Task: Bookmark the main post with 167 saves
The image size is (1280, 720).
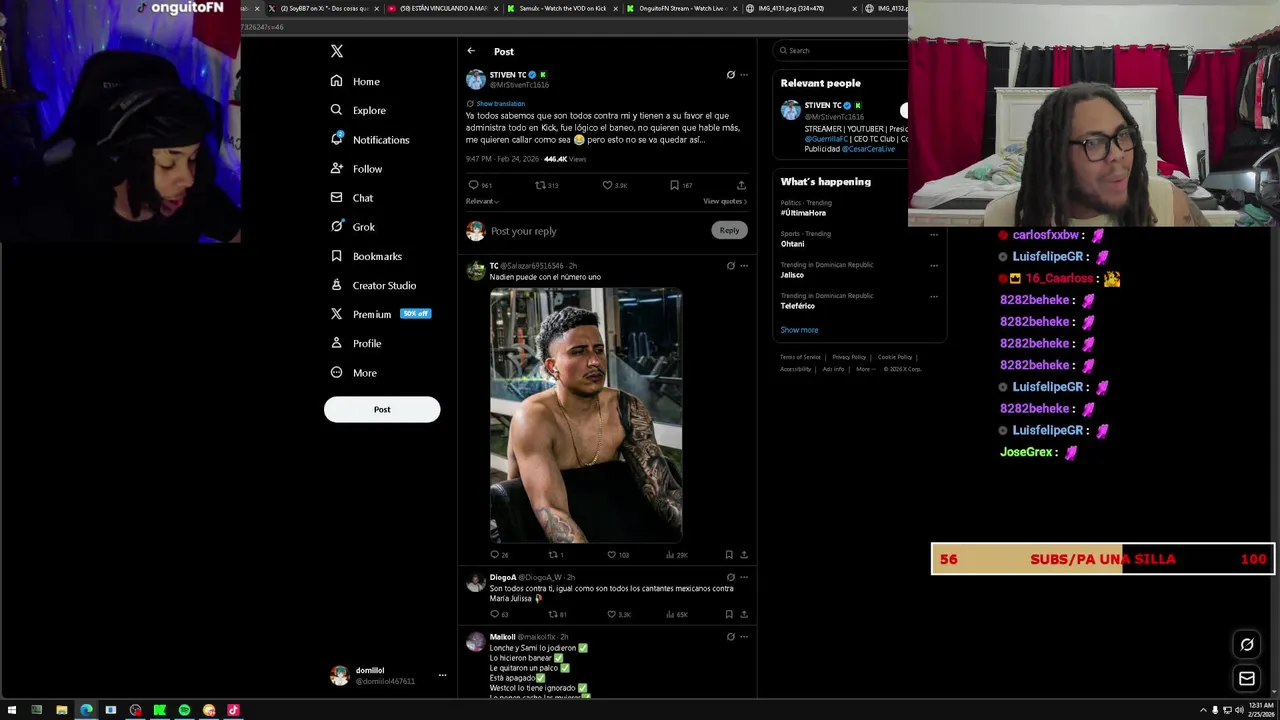Action: (x=674, y=185)
